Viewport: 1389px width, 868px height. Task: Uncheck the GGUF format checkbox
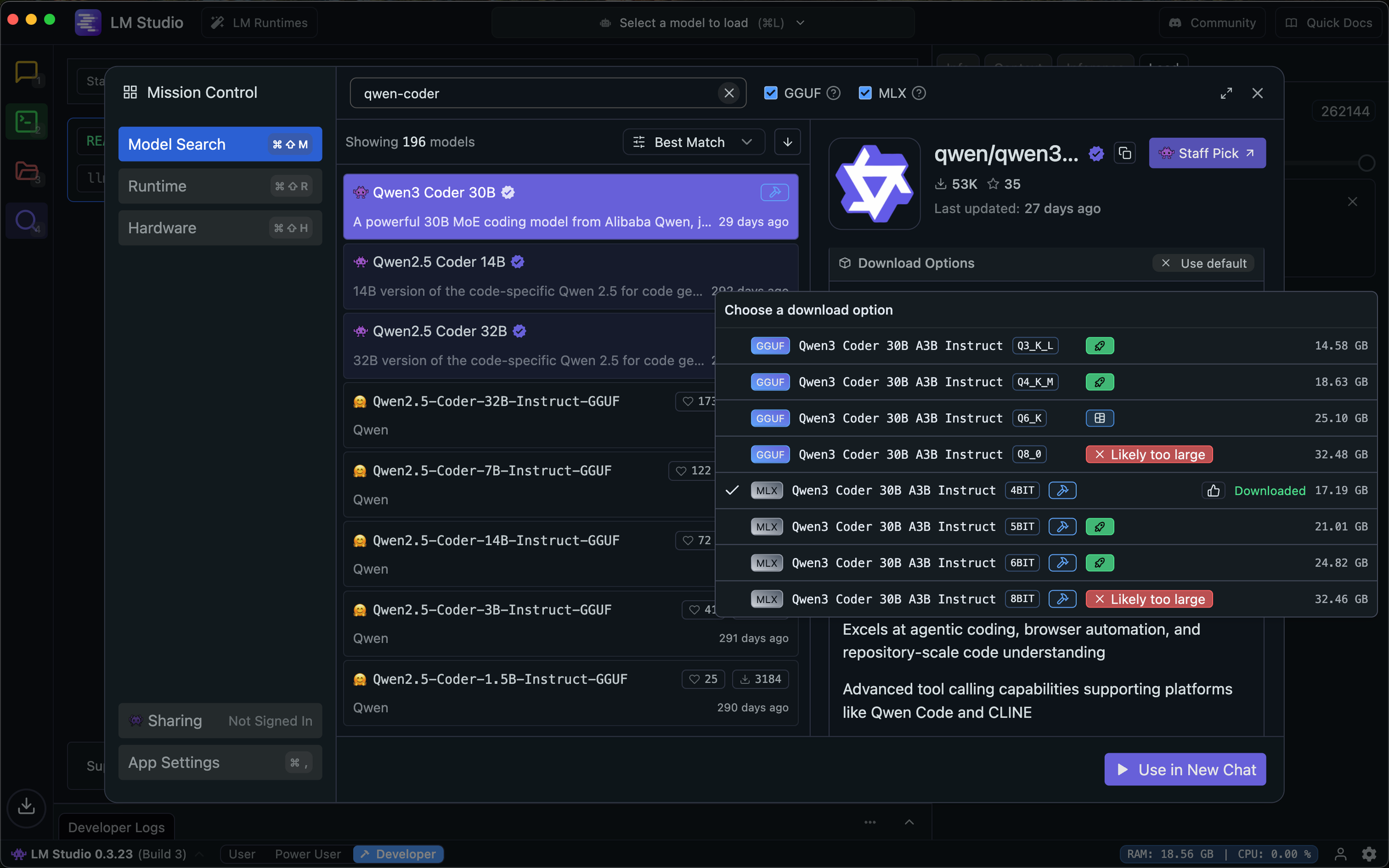770,93
